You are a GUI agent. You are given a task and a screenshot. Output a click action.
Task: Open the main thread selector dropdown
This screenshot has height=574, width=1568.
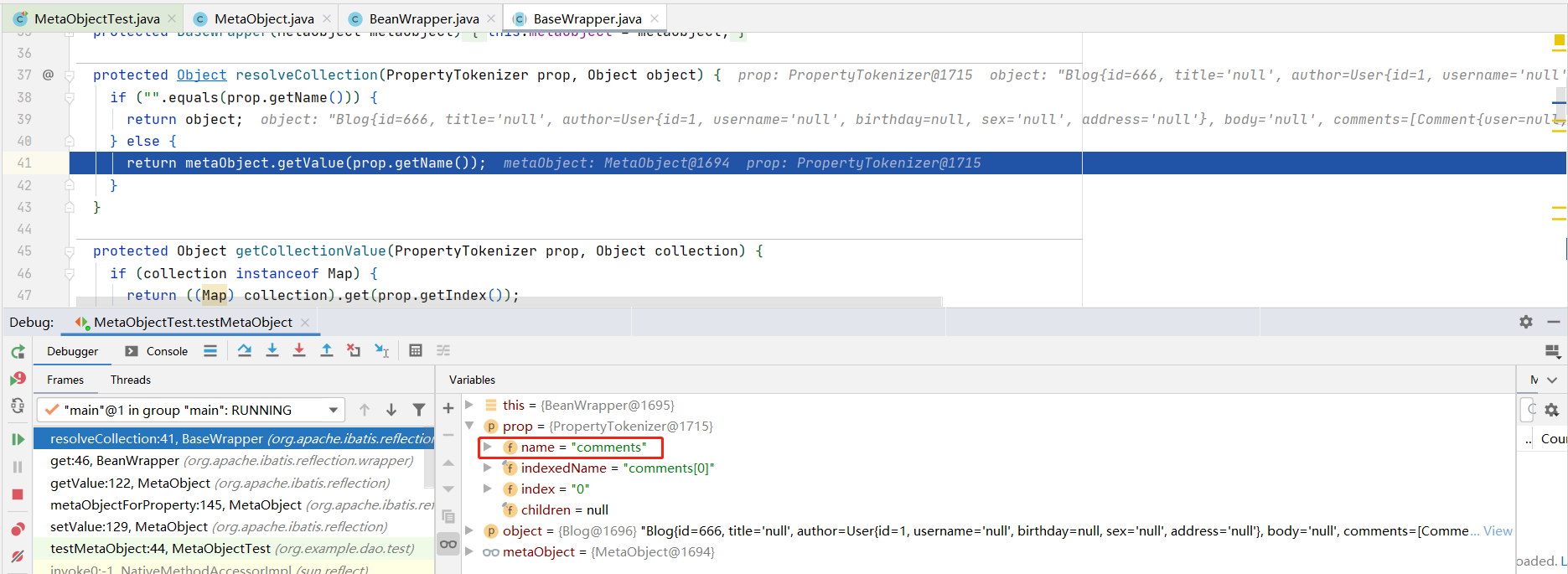point(191,410)
